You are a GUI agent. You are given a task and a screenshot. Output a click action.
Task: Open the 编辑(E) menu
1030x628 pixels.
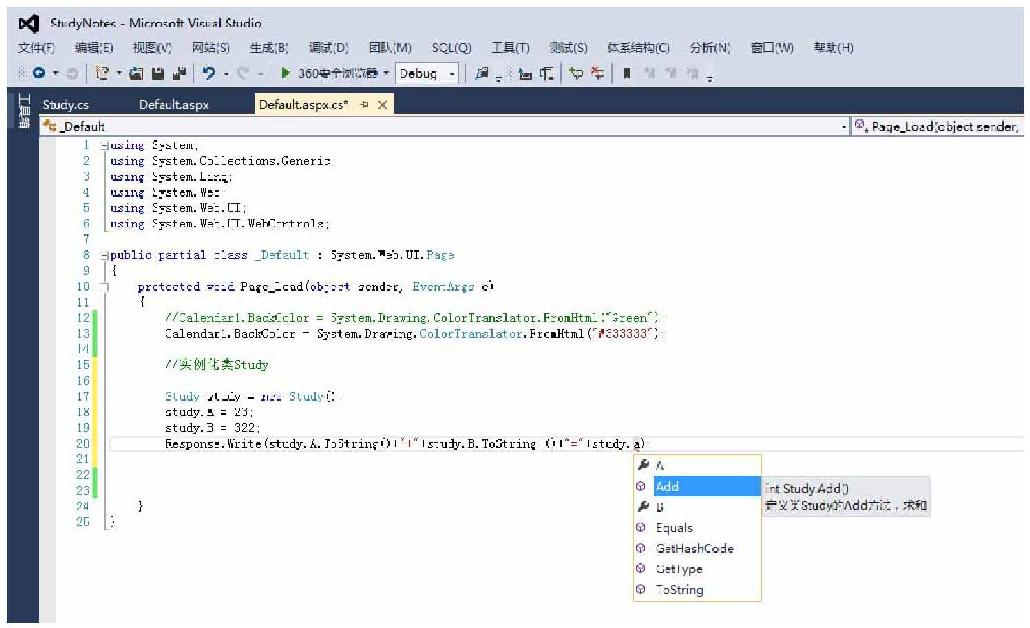[94, 47]
